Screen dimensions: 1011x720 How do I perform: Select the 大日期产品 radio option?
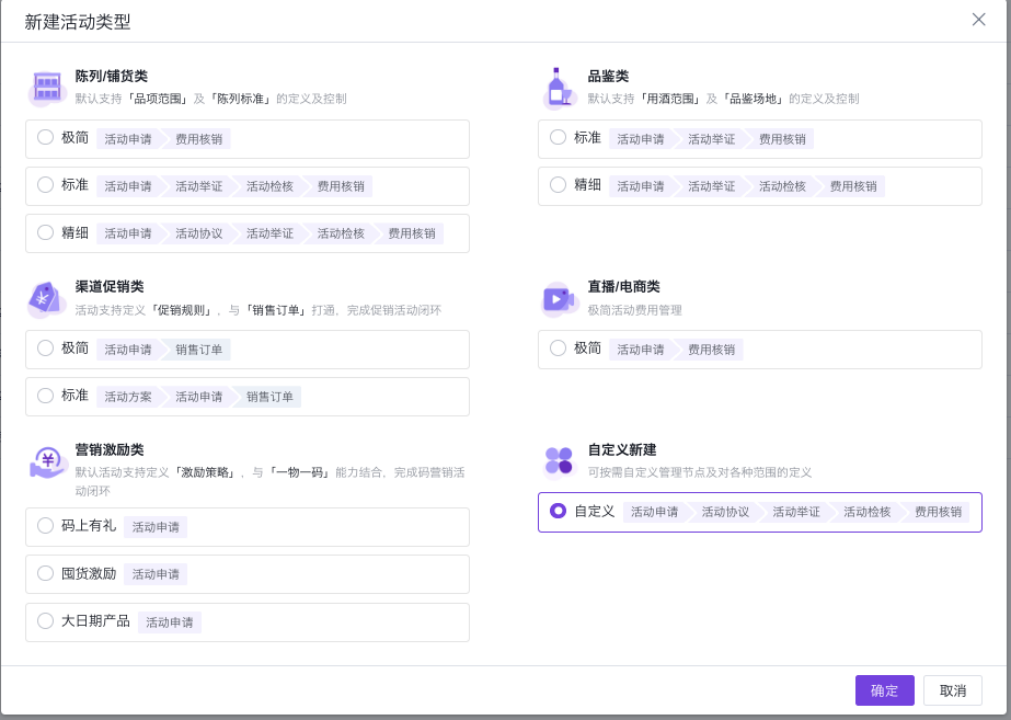pyautogui.click(x=45, y=621)
